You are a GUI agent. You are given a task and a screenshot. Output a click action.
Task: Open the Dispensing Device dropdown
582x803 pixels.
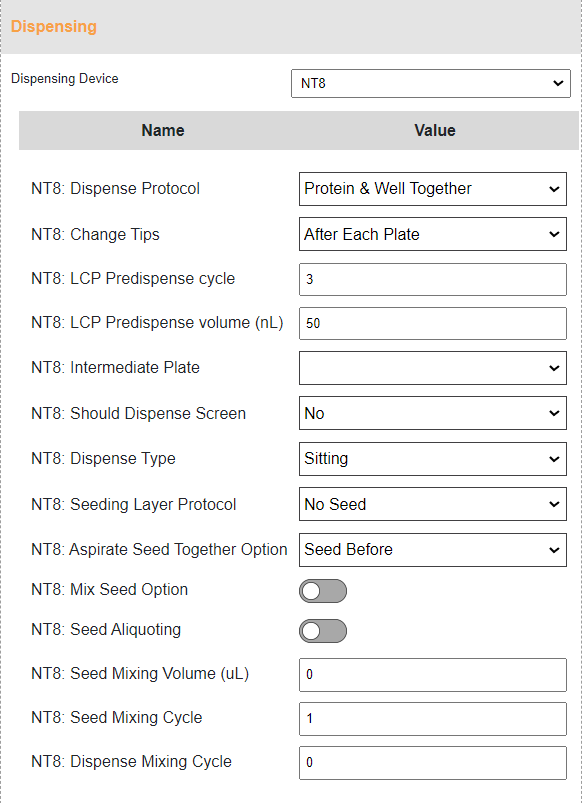coord(430,83)
